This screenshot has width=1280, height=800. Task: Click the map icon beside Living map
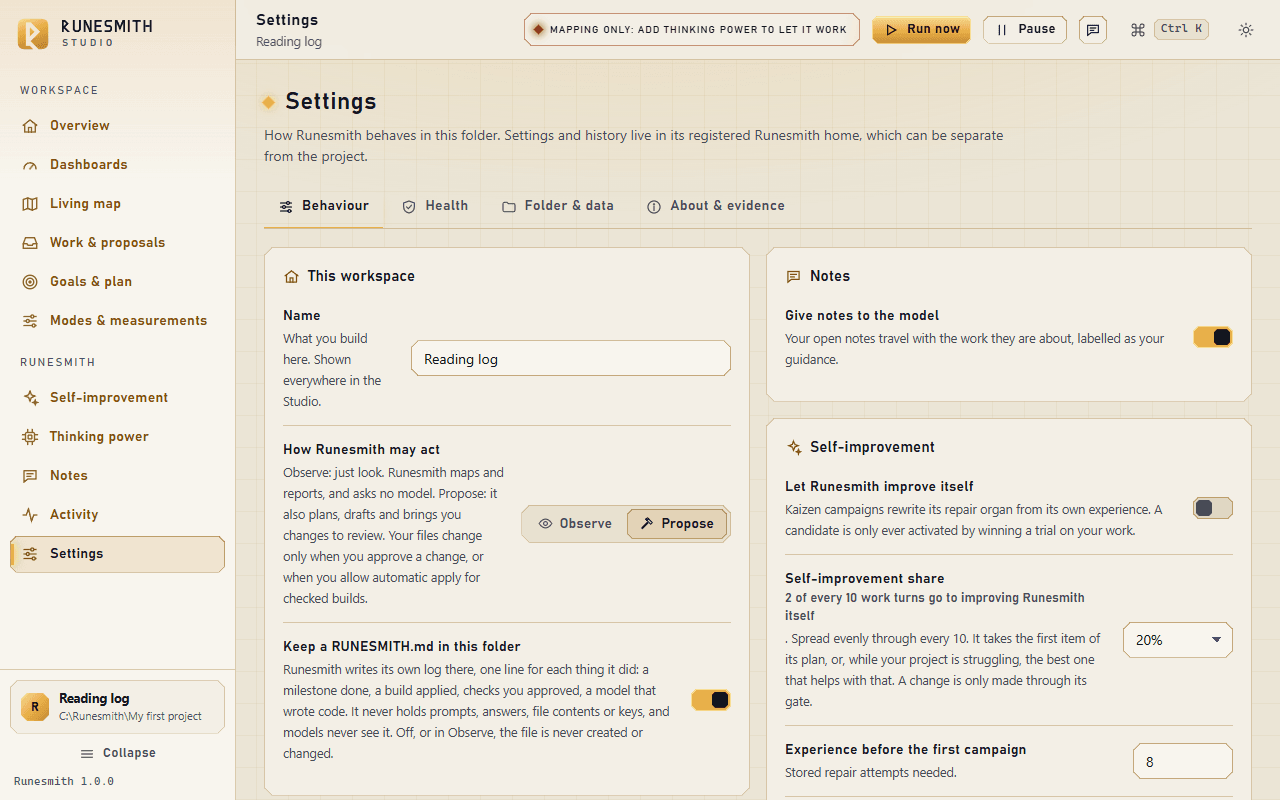point(30,204)
